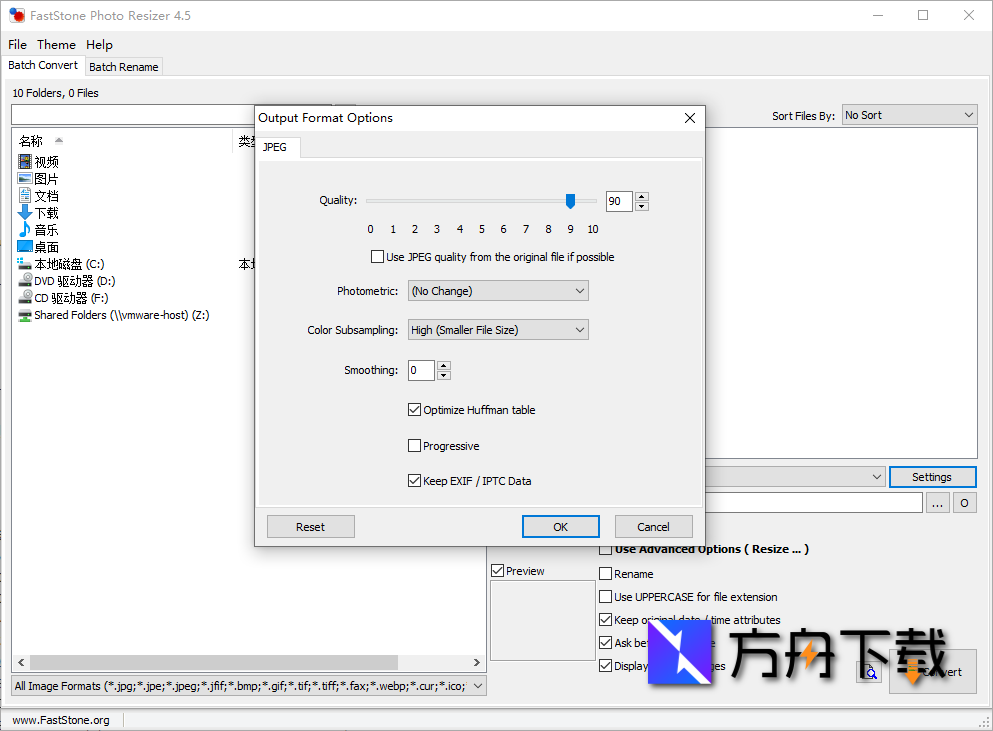Select the 桌面 desktop icon
Viewport: 993px width, 731px height.
pos(25,247)
